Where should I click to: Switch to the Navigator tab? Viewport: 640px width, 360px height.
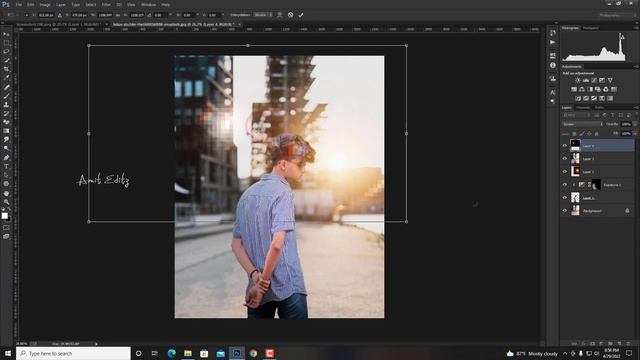click(x=590, y=28)
